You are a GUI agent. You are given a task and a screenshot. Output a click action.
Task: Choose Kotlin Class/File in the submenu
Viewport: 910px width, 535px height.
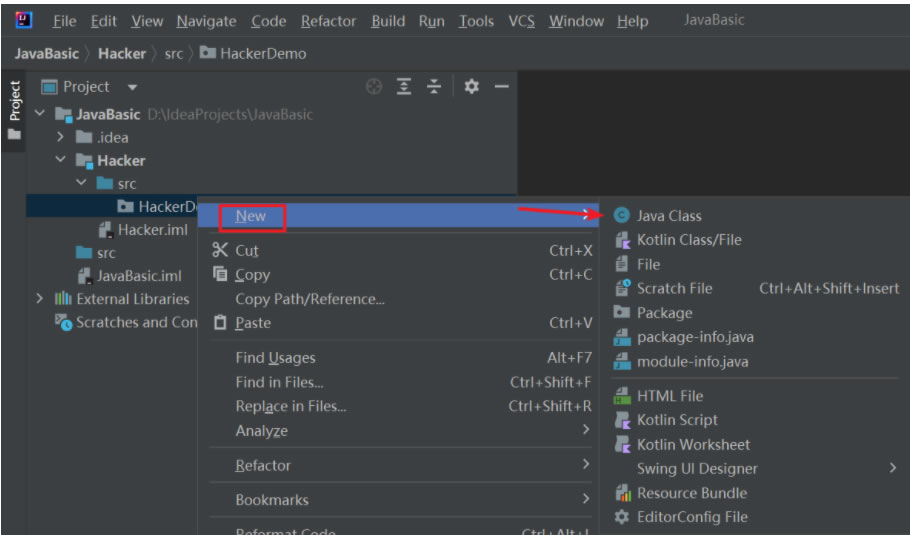(x=688, y=240)
